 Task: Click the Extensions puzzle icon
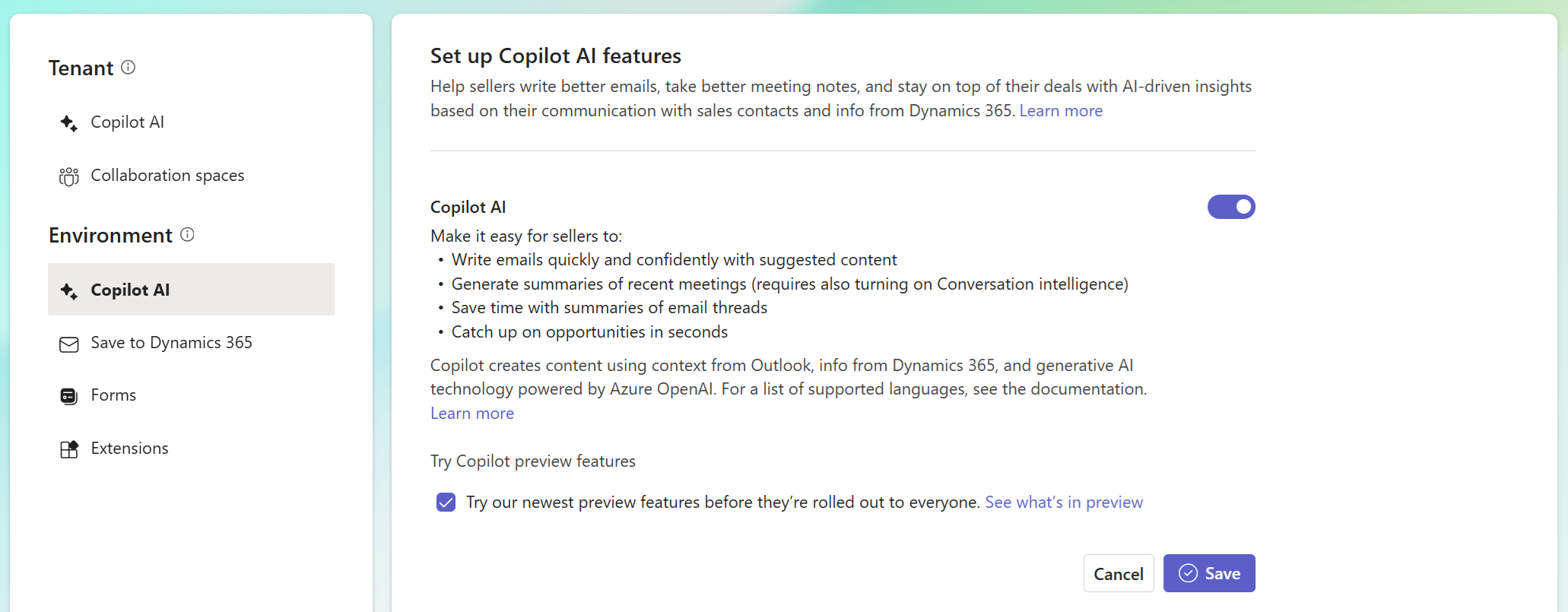[x=69, y=449]
